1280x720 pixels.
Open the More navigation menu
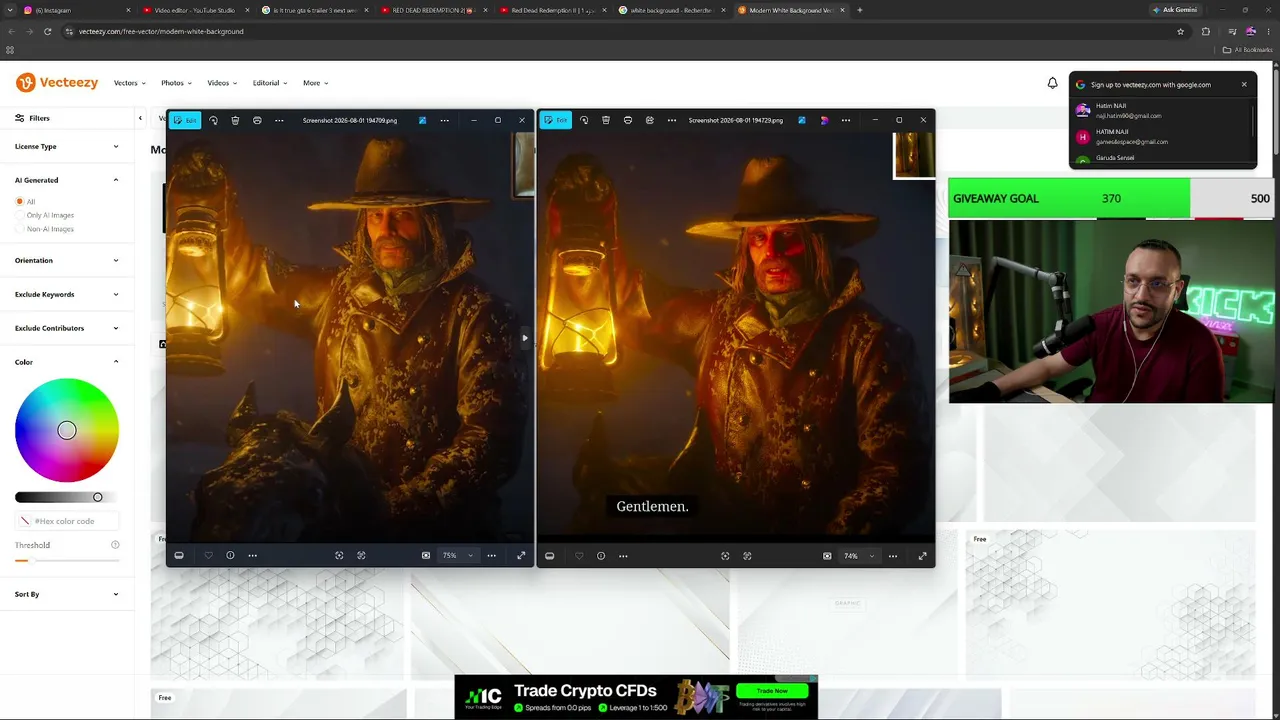[316, 83]
